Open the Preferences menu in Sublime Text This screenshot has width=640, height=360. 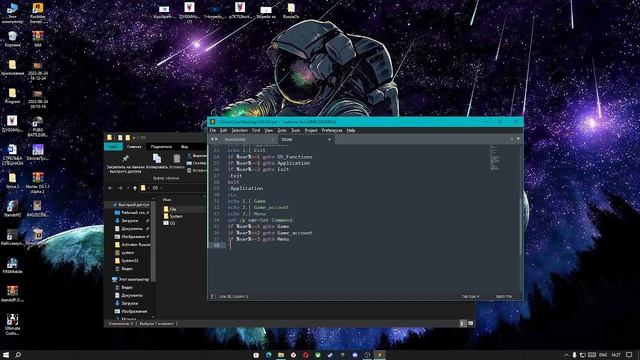[332, 131]
